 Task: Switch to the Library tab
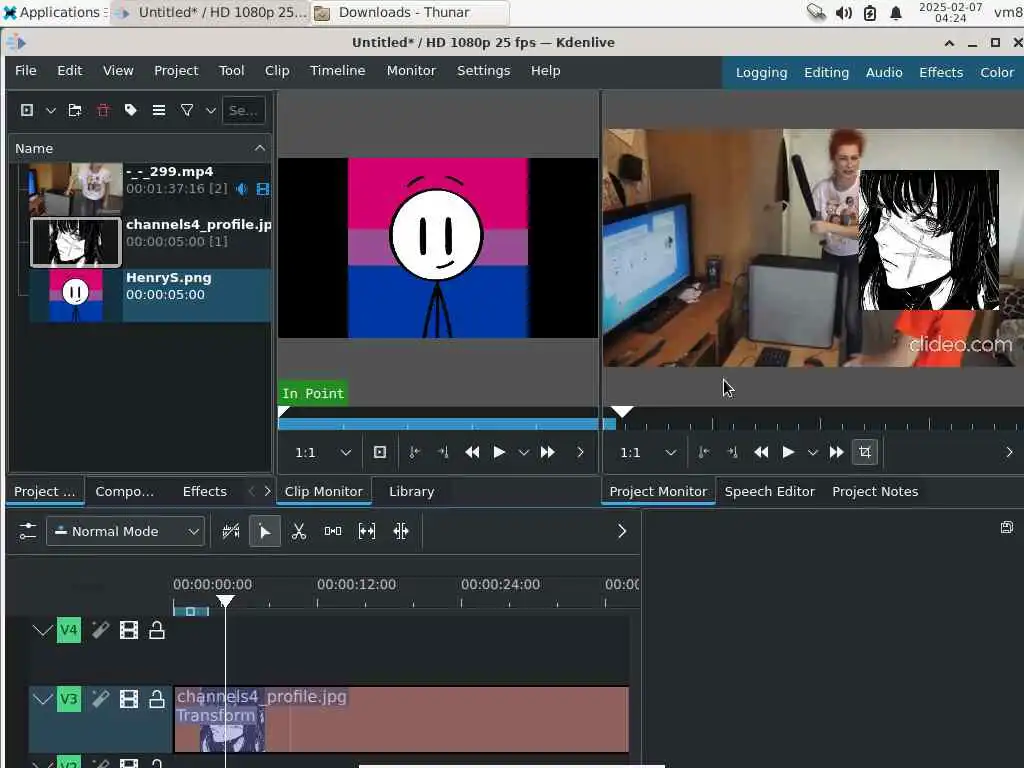pos(411,491)
